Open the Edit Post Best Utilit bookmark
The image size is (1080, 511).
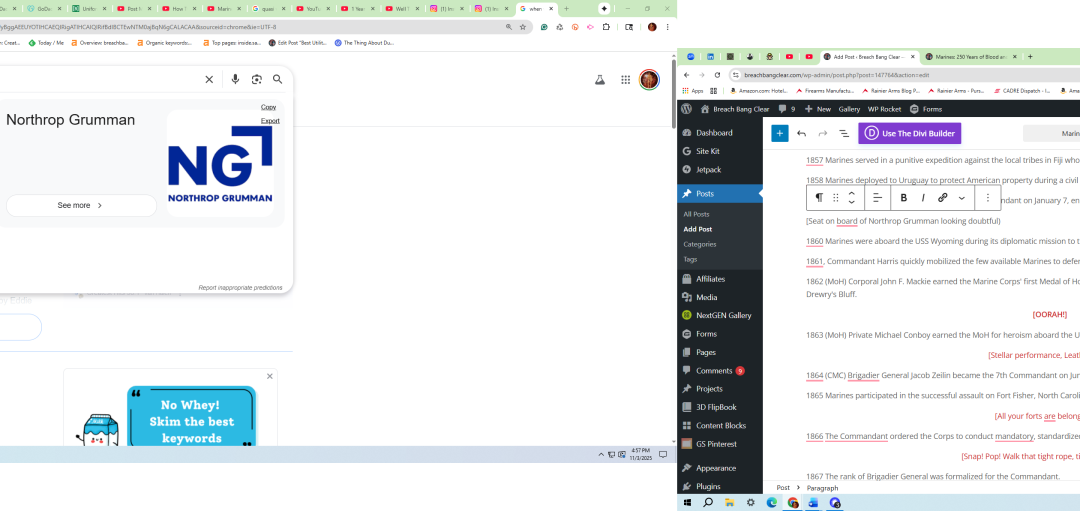pyautogui.click(x=298, y=43)
